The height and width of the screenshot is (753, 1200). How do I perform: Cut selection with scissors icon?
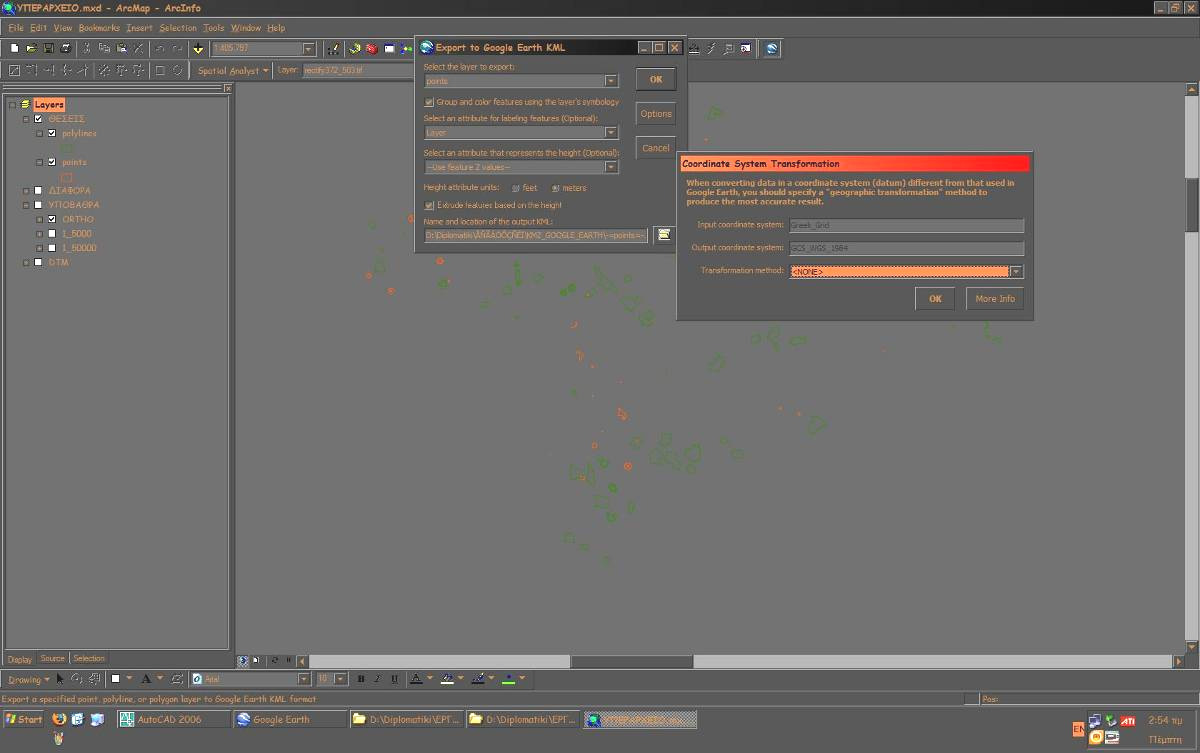point(88,48)
